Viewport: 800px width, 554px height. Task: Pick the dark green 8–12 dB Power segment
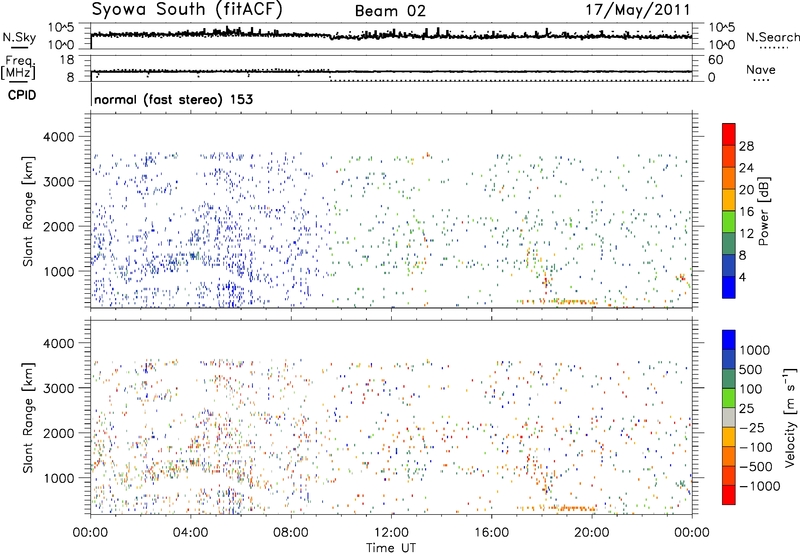tap(729, 244)
